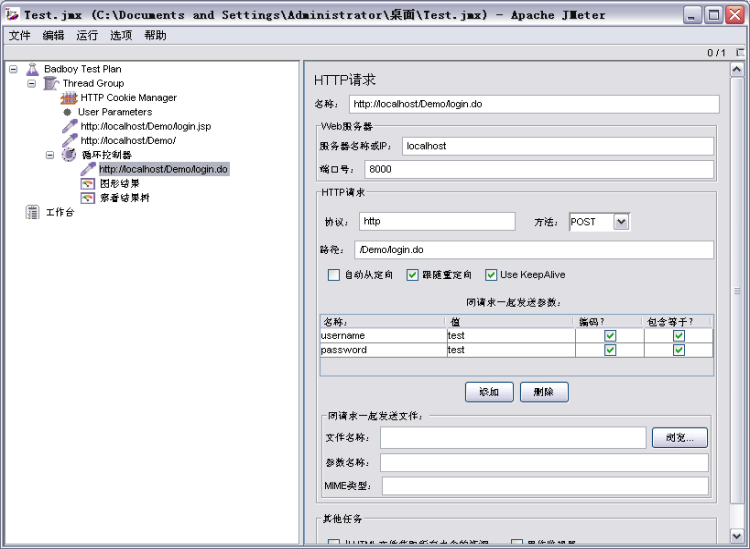Click the server name field containing localhost

coord(558,146)
